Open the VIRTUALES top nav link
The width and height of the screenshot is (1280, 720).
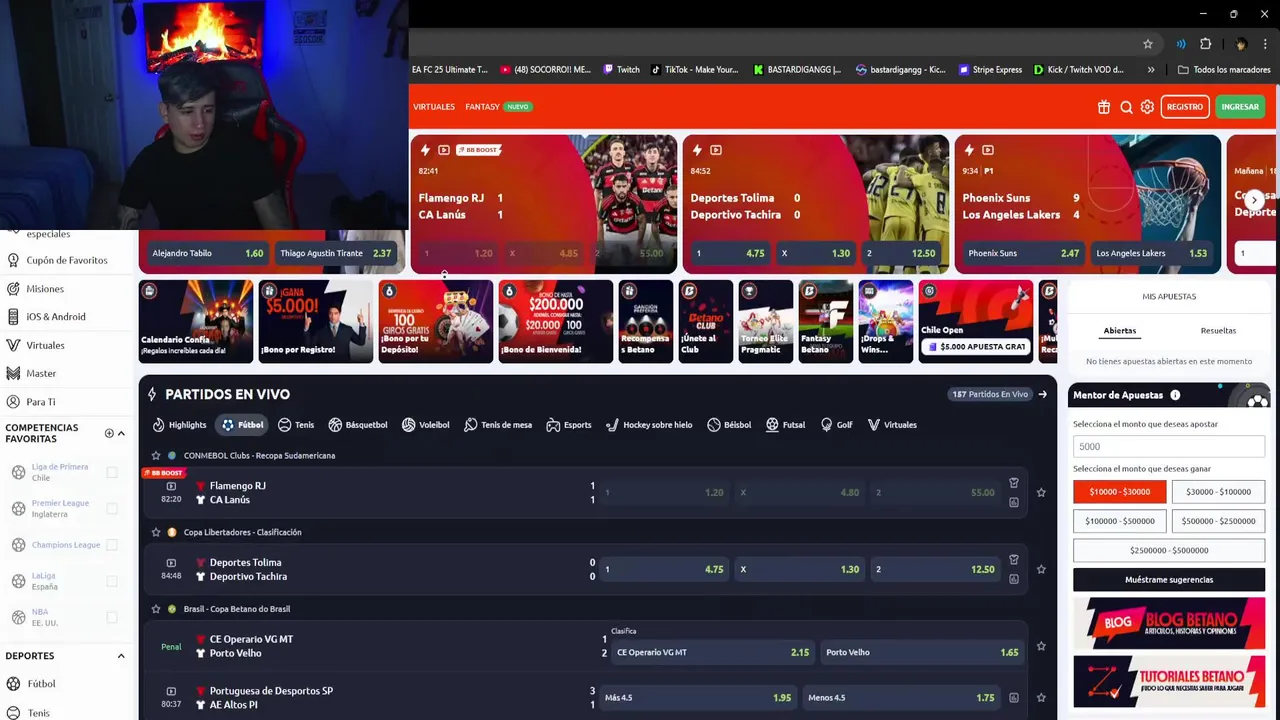[x=434, y=107]
